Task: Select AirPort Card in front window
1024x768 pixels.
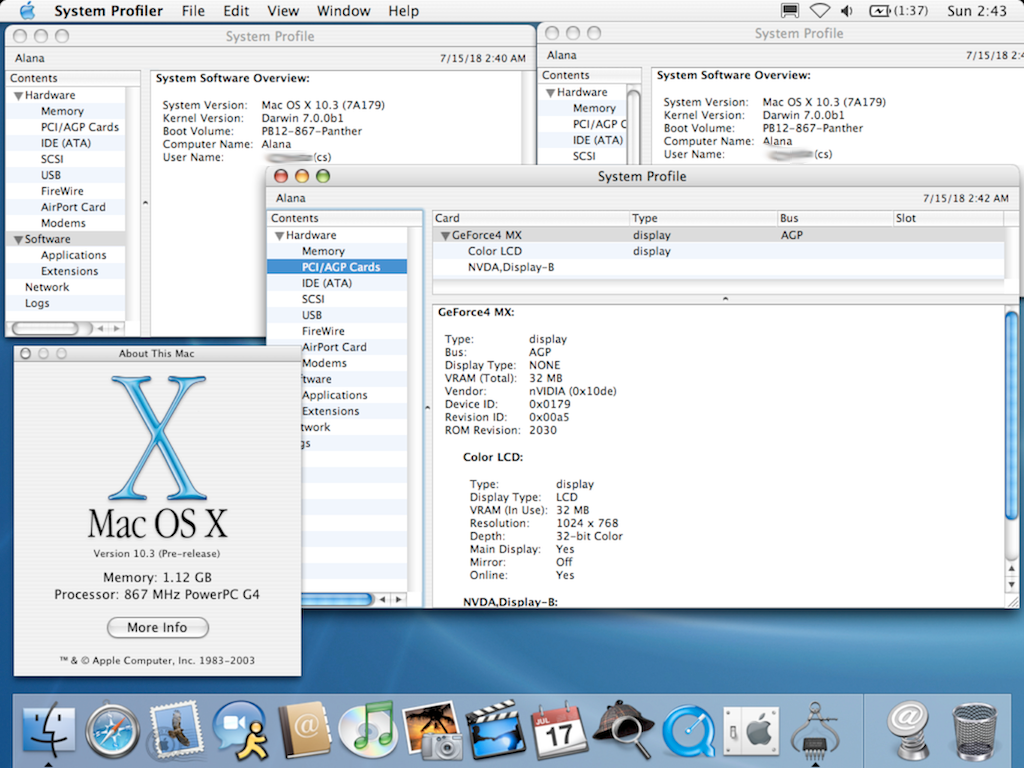Action: [x=353, y=347]
